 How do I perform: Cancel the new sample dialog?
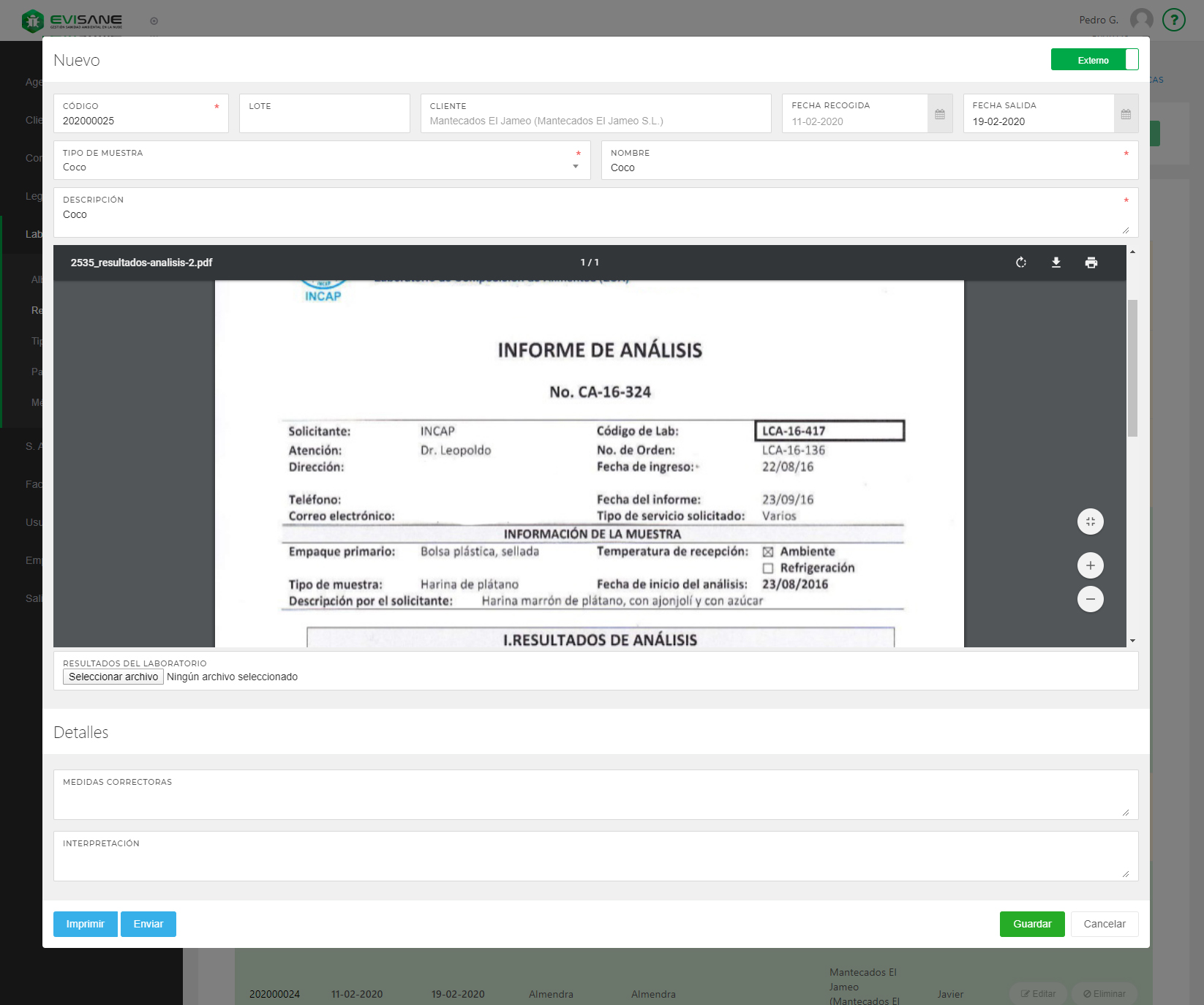(x=1105, y=924)
